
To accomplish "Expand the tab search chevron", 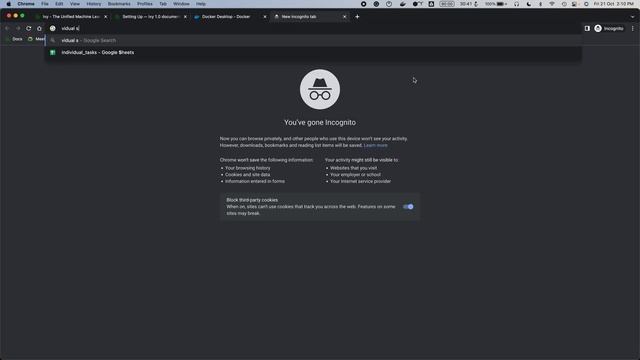I will 632,17.
